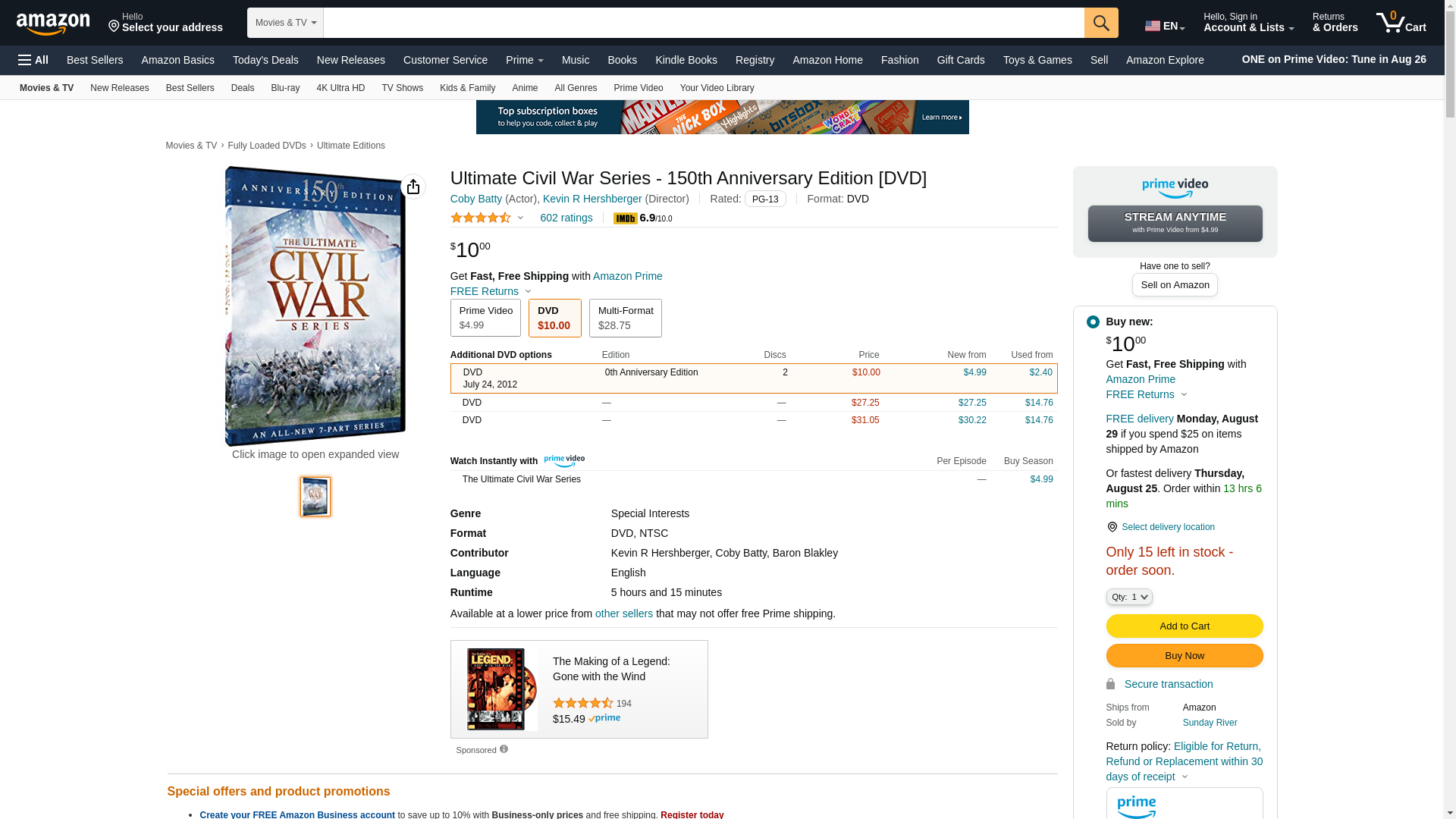Open TV Shows subcategory
1456x819 pixels.
pyautogui.click(x=403, y=88)
